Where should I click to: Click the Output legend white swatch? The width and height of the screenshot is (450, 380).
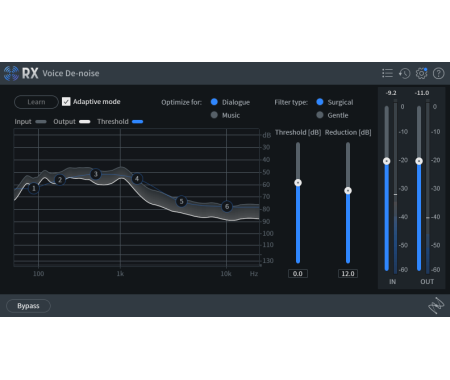point(85,122)
